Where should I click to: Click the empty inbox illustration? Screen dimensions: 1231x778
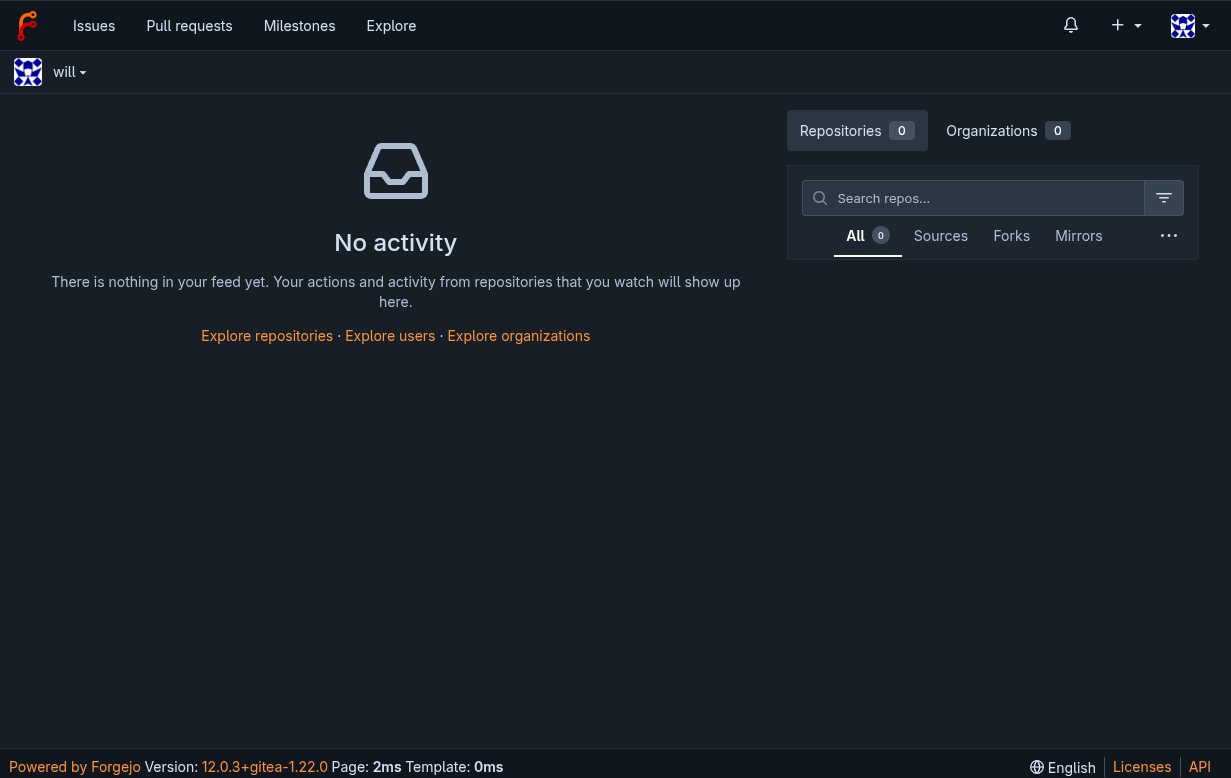pyautogui.click(x=396, y=171)
